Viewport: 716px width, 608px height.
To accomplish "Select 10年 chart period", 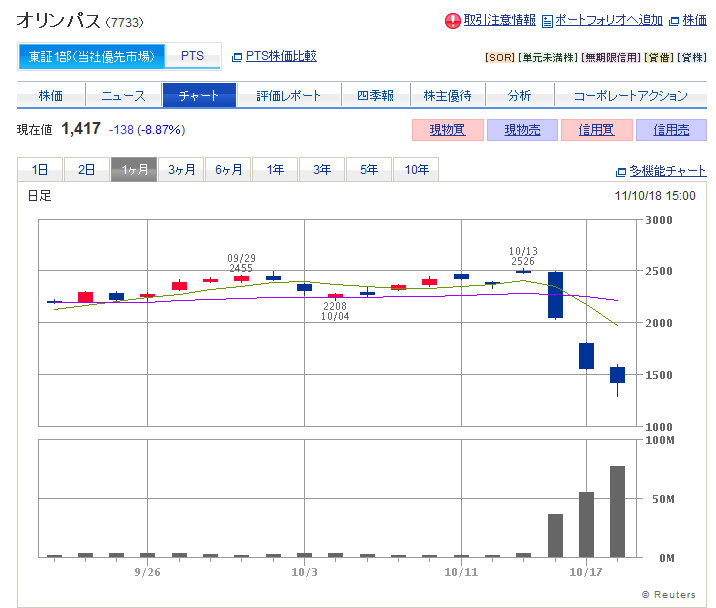I will point(416,169).
